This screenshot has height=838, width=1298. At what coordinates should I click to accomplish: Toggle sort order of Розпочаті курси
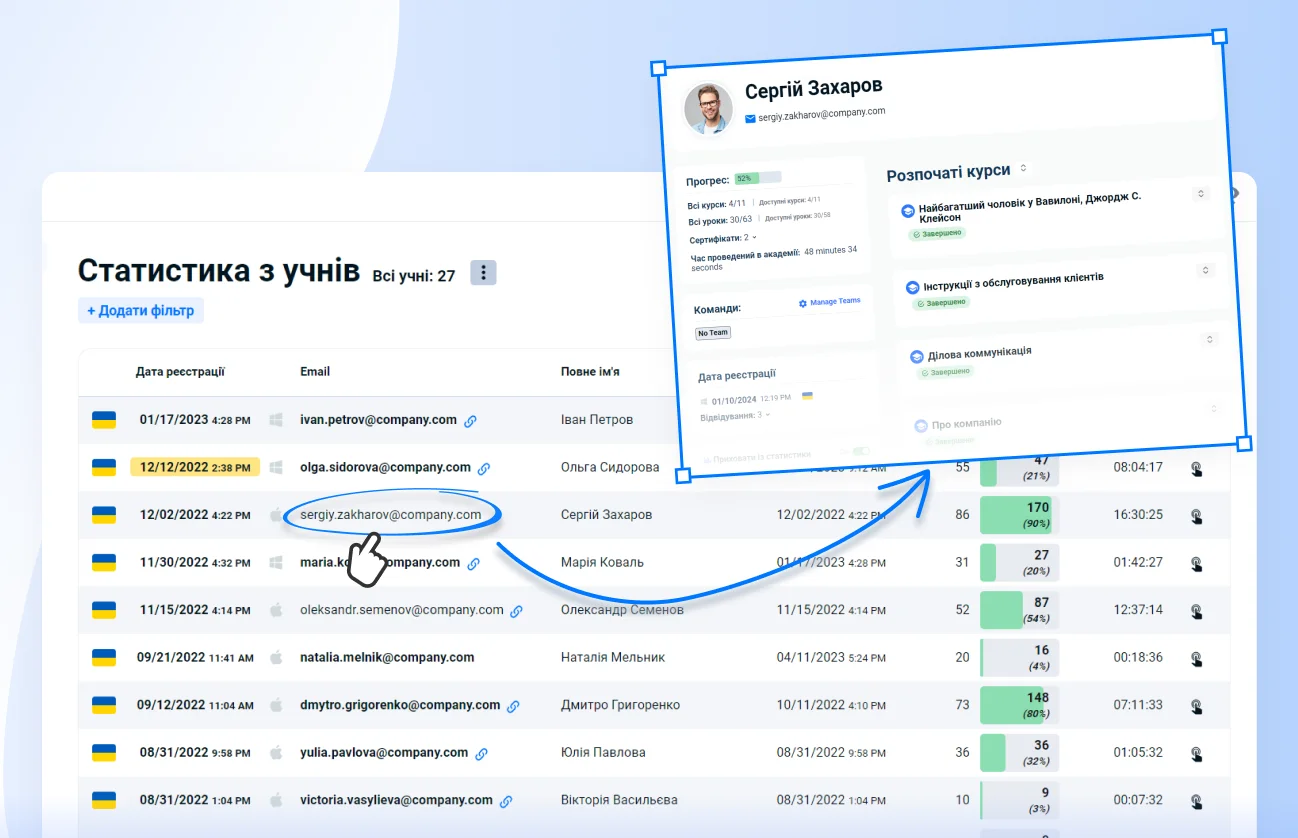tap(1023, 168)
